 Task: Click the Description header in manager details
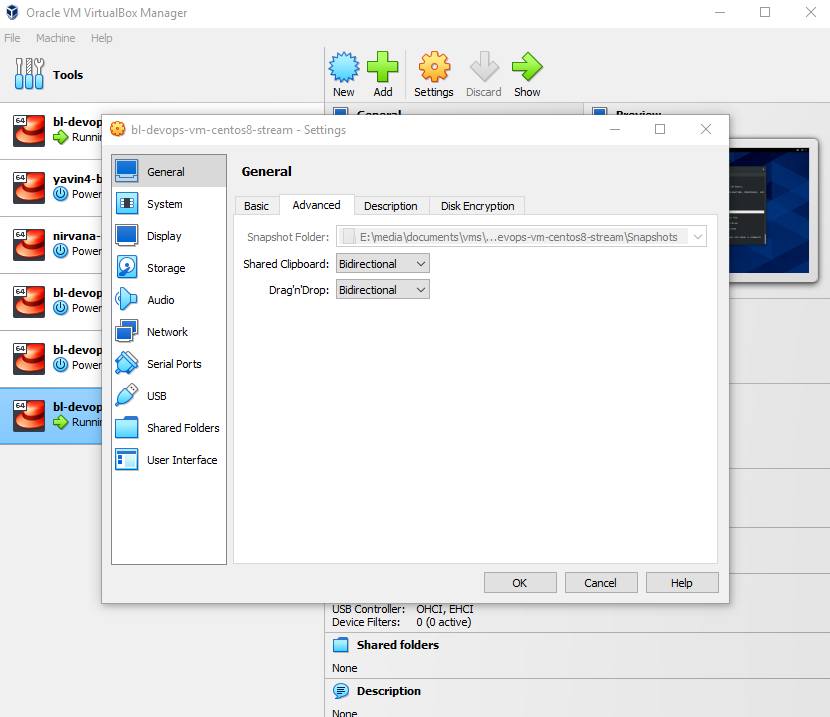click(x=389, y=691)
